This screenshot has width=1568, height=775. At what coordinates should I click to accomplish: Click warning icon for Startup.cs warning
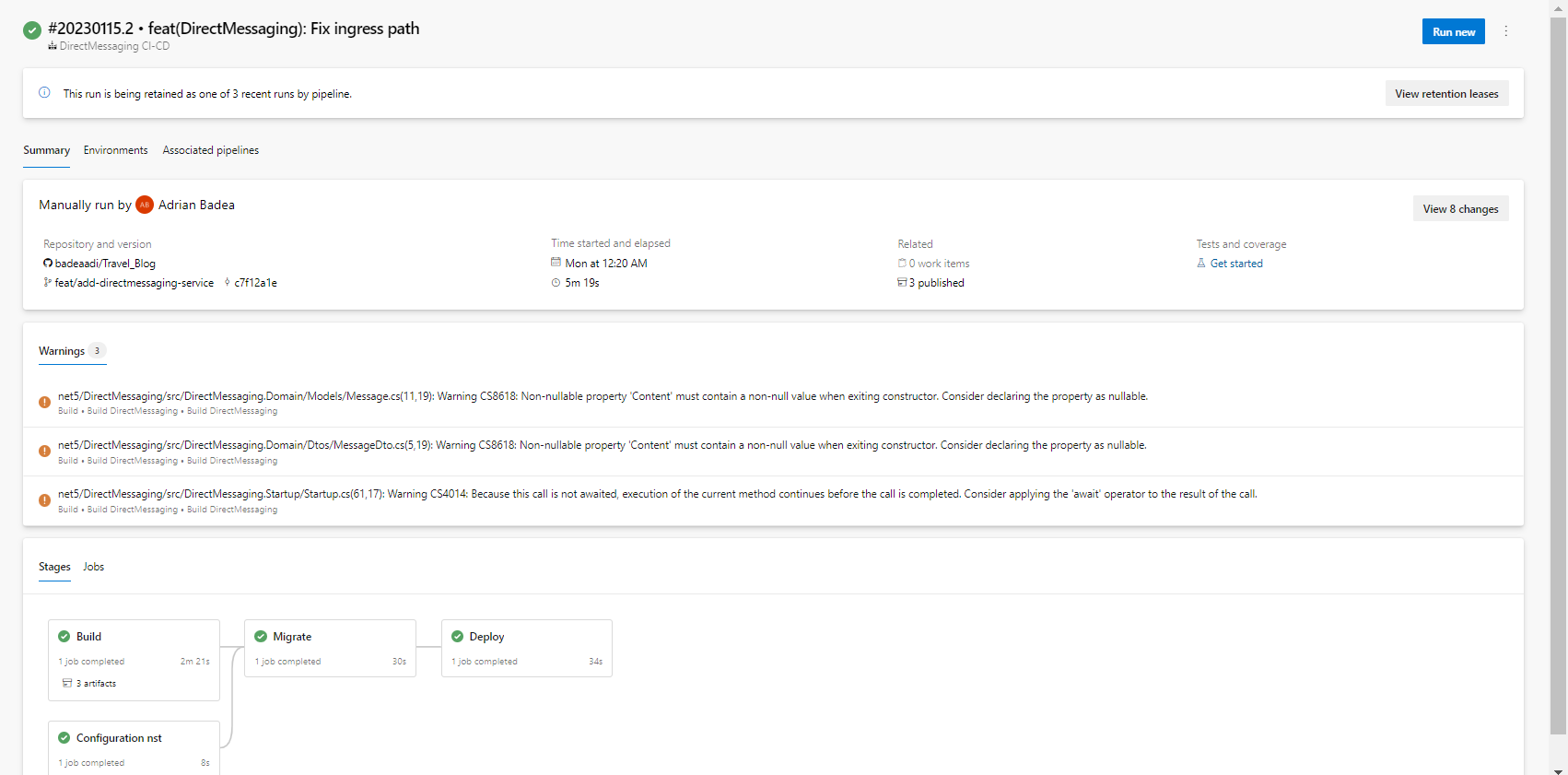pos(44,500)
